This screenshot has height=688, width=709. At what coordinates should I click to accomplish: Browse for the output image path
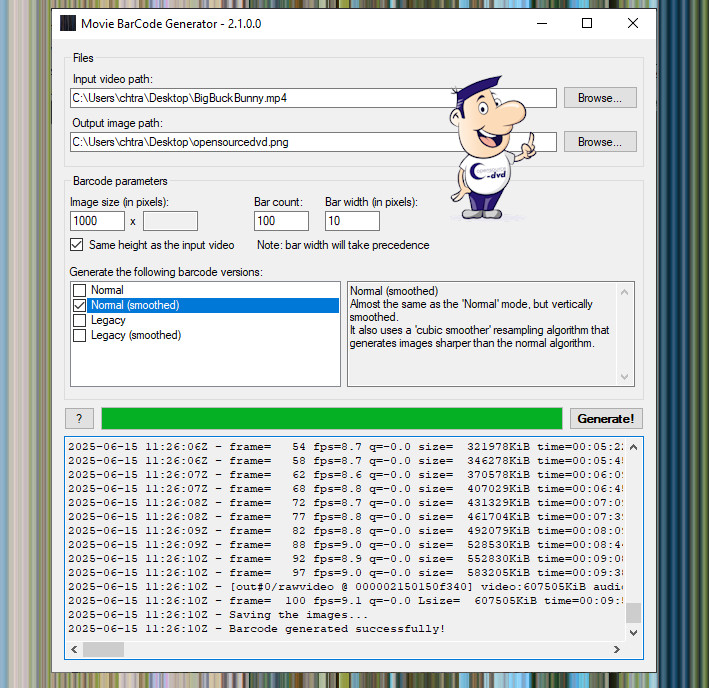tap(599, 142)
